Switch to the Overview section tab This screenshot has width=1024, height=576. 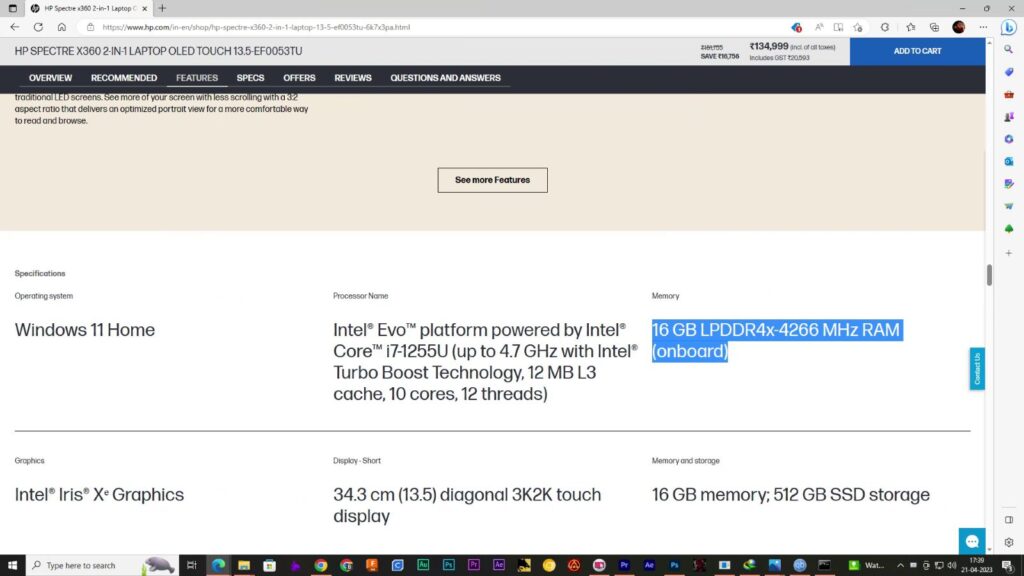[50, 78]
